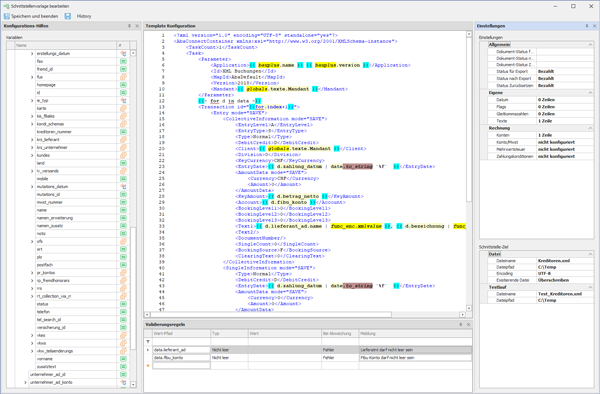Viewport: 600px width, 394px height.
Task: Collapse the Testlauf settings group
Action: click(x=590, y=287)
